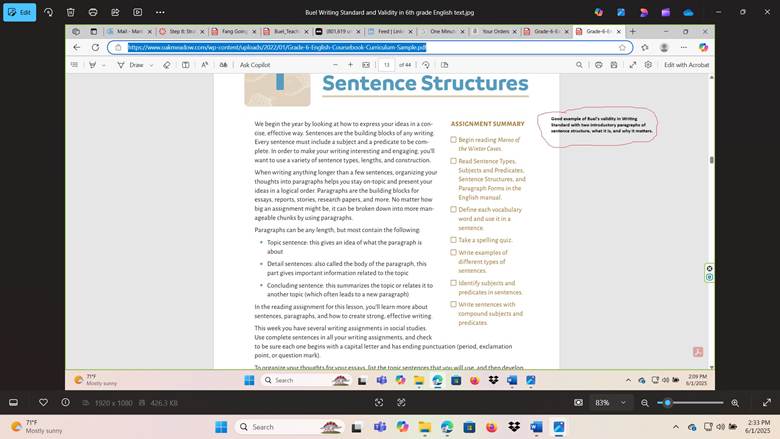Add photo to favorites with heart icon

point(42,402)
